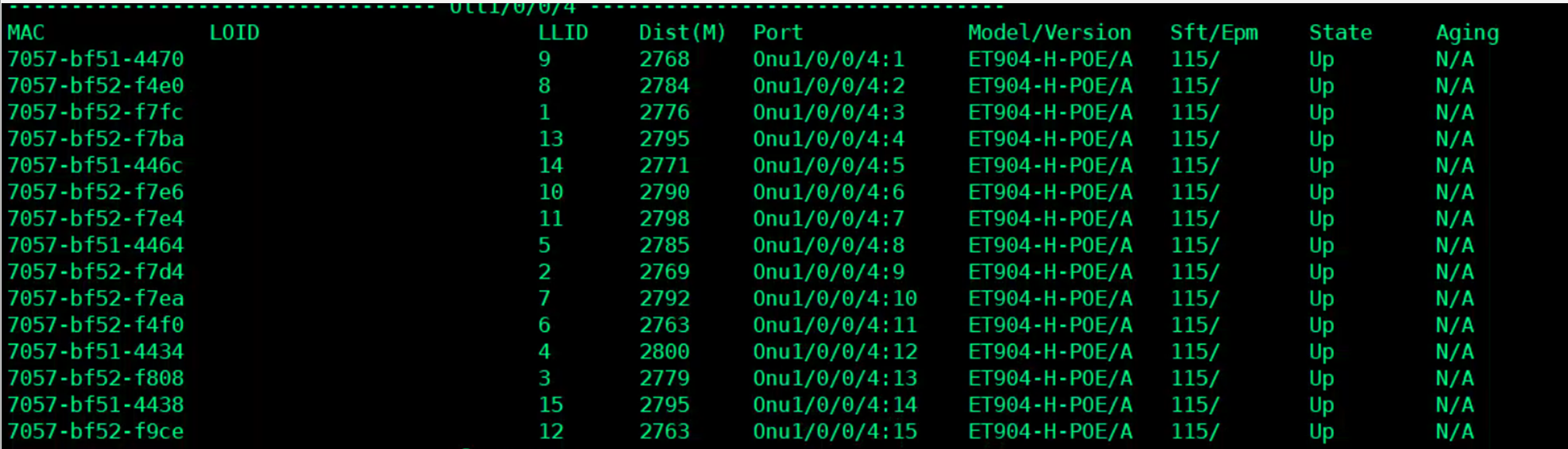Image resolution: width=1568 pixels, height=449 pixels.
Task: Select MAC address 7057-bf51-4470
Action: (x=95, y=60)
